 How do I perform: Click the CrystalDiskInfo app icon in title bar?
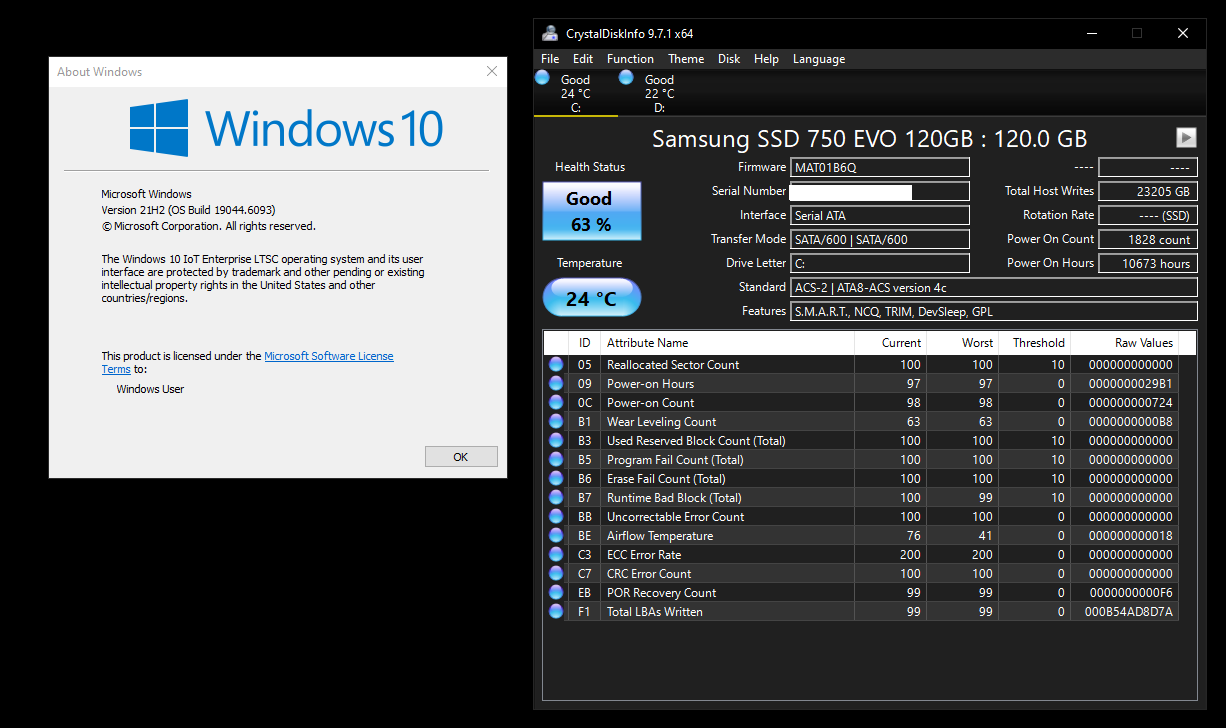click(x=550, y=33)
